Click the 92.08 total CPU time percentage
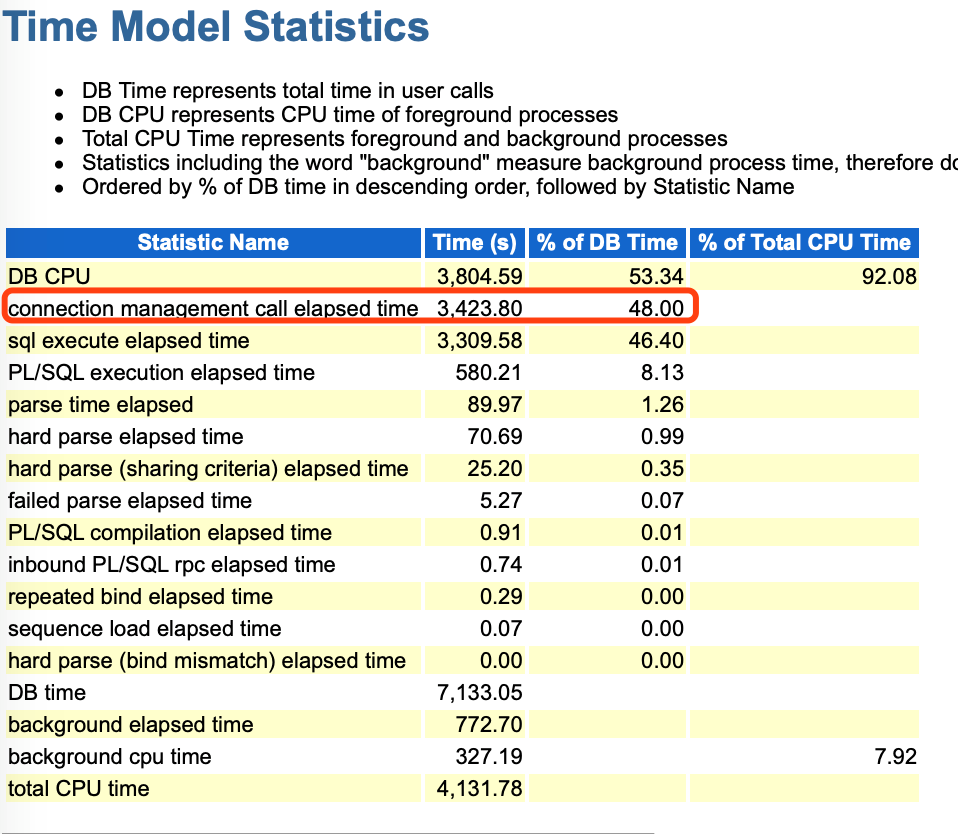The image size is (958, 834). pyautogui.click(x=889, y=277)
